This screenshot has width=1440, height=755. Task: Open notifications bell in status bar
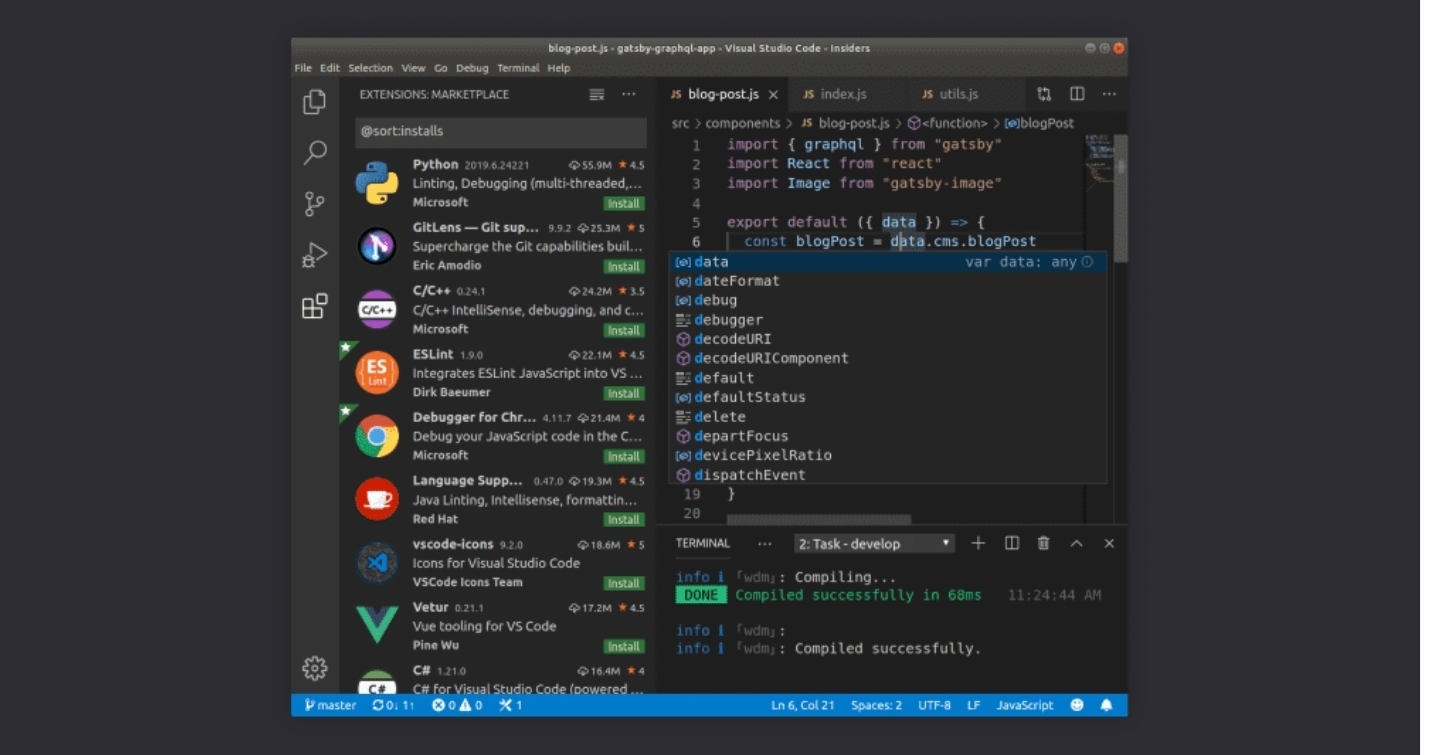[x=1106, y=705]
